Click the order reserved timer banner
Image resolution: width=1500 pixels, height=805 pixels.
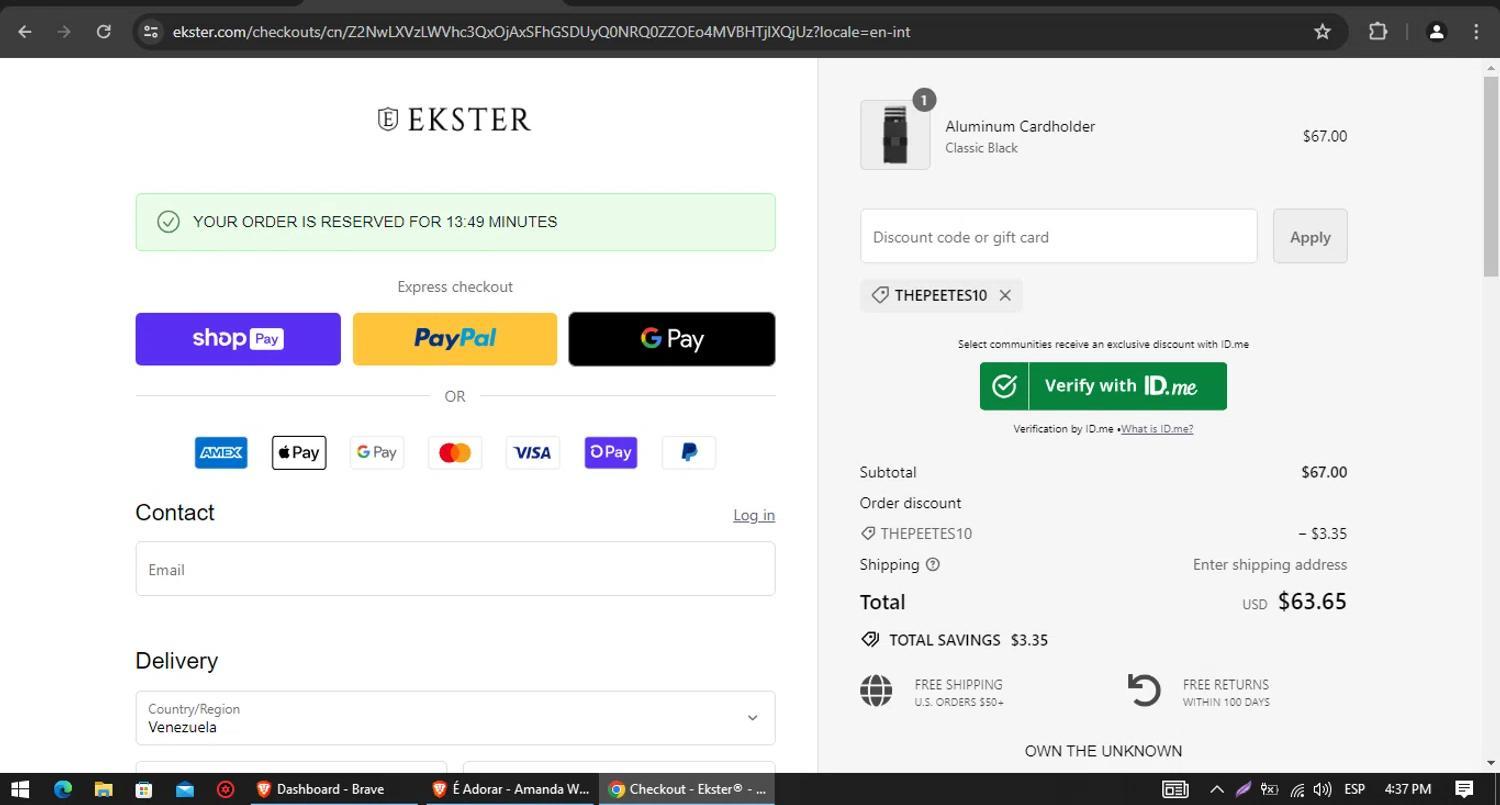click(x=455, y=222)
